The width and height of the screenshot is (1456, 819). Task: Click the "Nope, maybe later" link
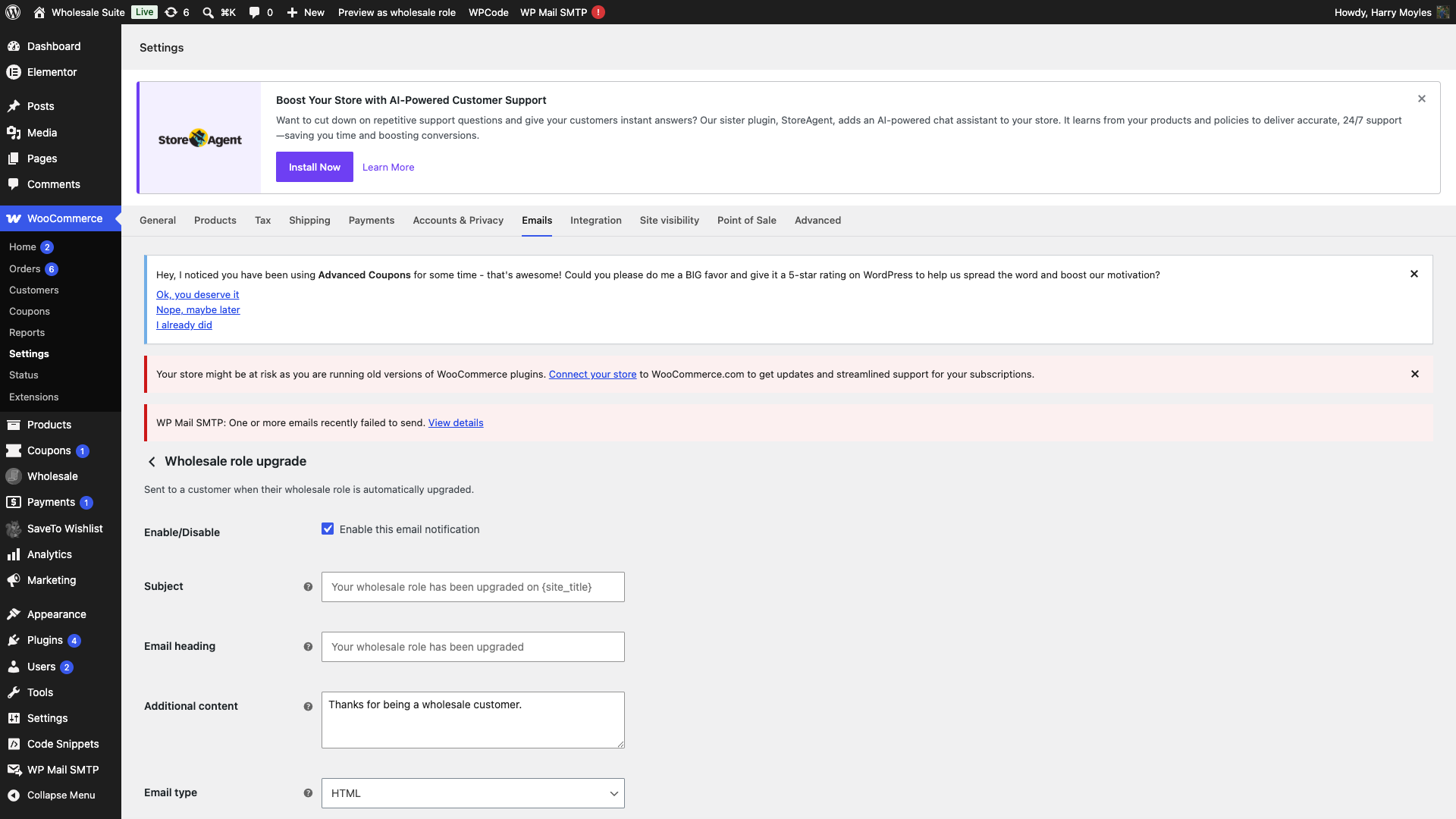point(198,310)
